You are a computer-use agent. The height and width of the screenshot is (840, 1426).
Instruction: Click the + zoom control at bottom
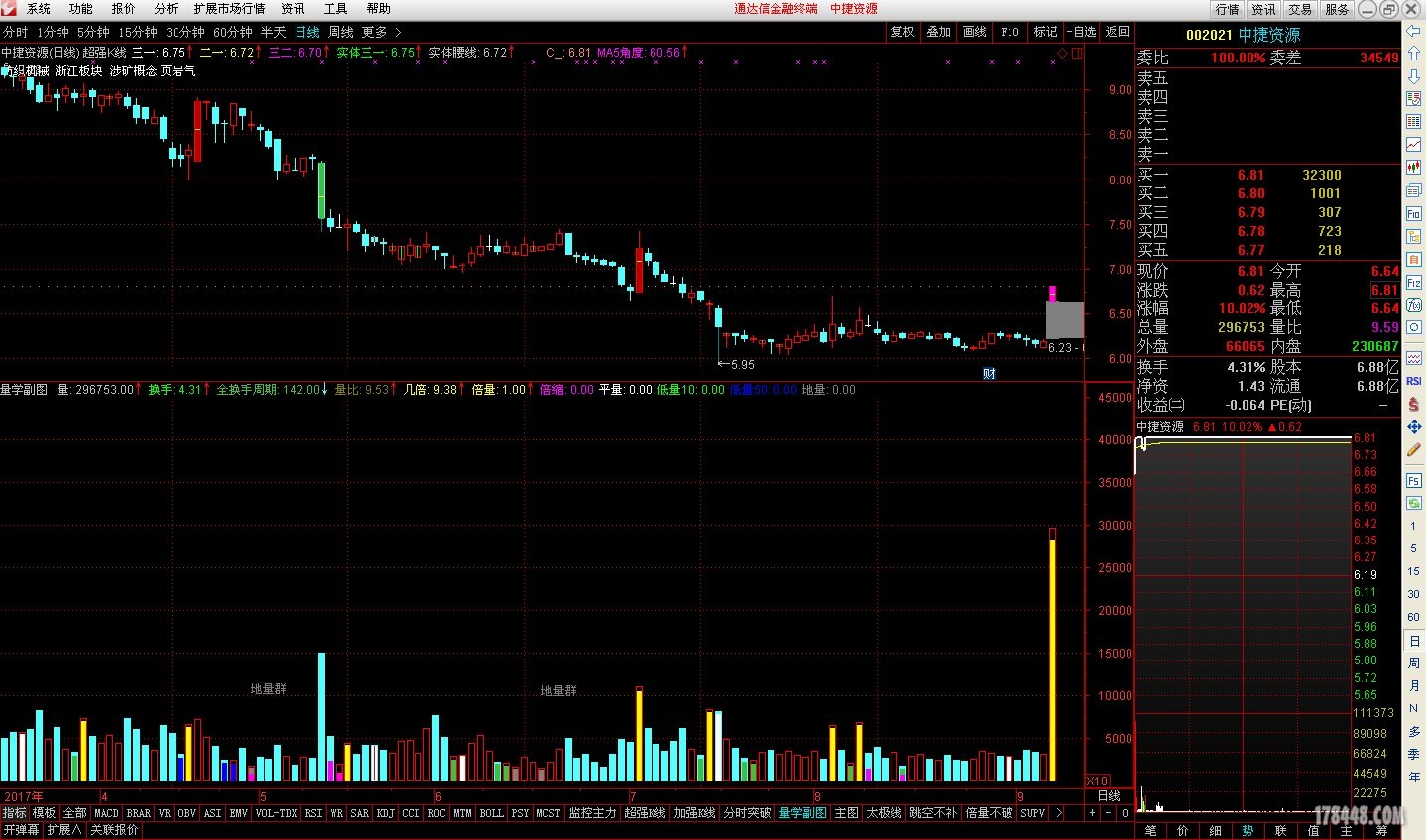pos(1092,813)
